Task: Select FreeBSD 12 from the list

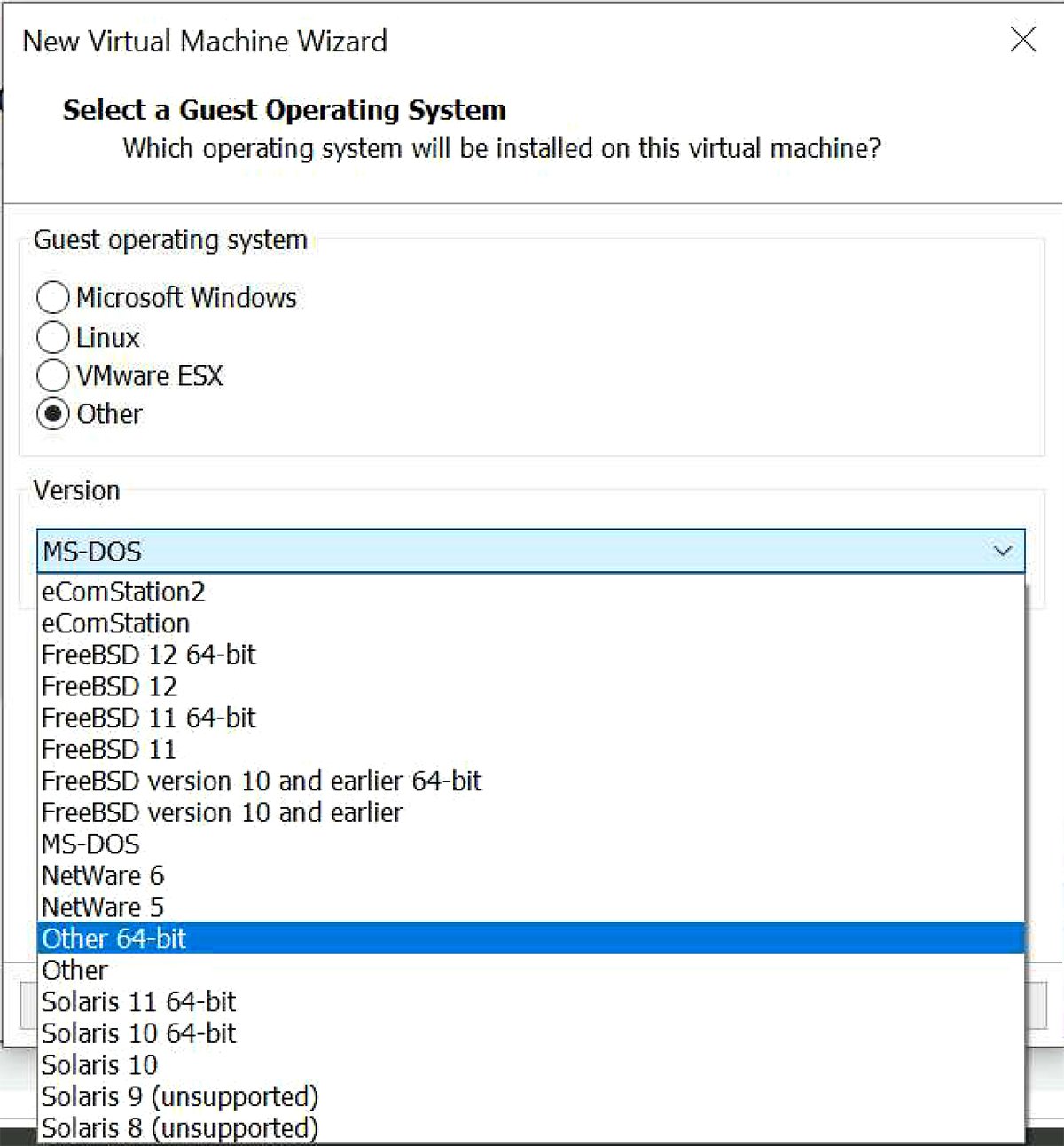Action: pyautogui.click(x=109, y=686)
